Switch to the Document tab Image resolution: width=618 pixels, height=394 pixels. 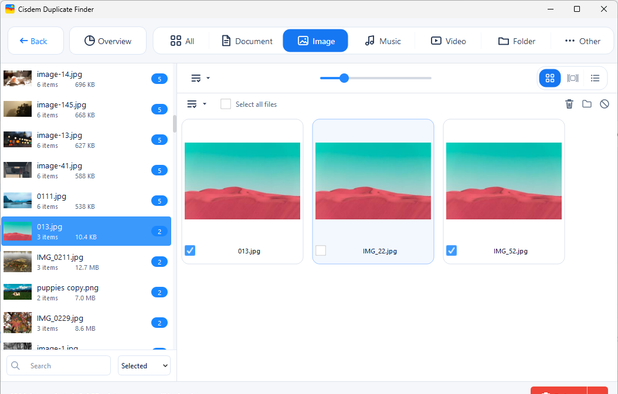[247, 41]
